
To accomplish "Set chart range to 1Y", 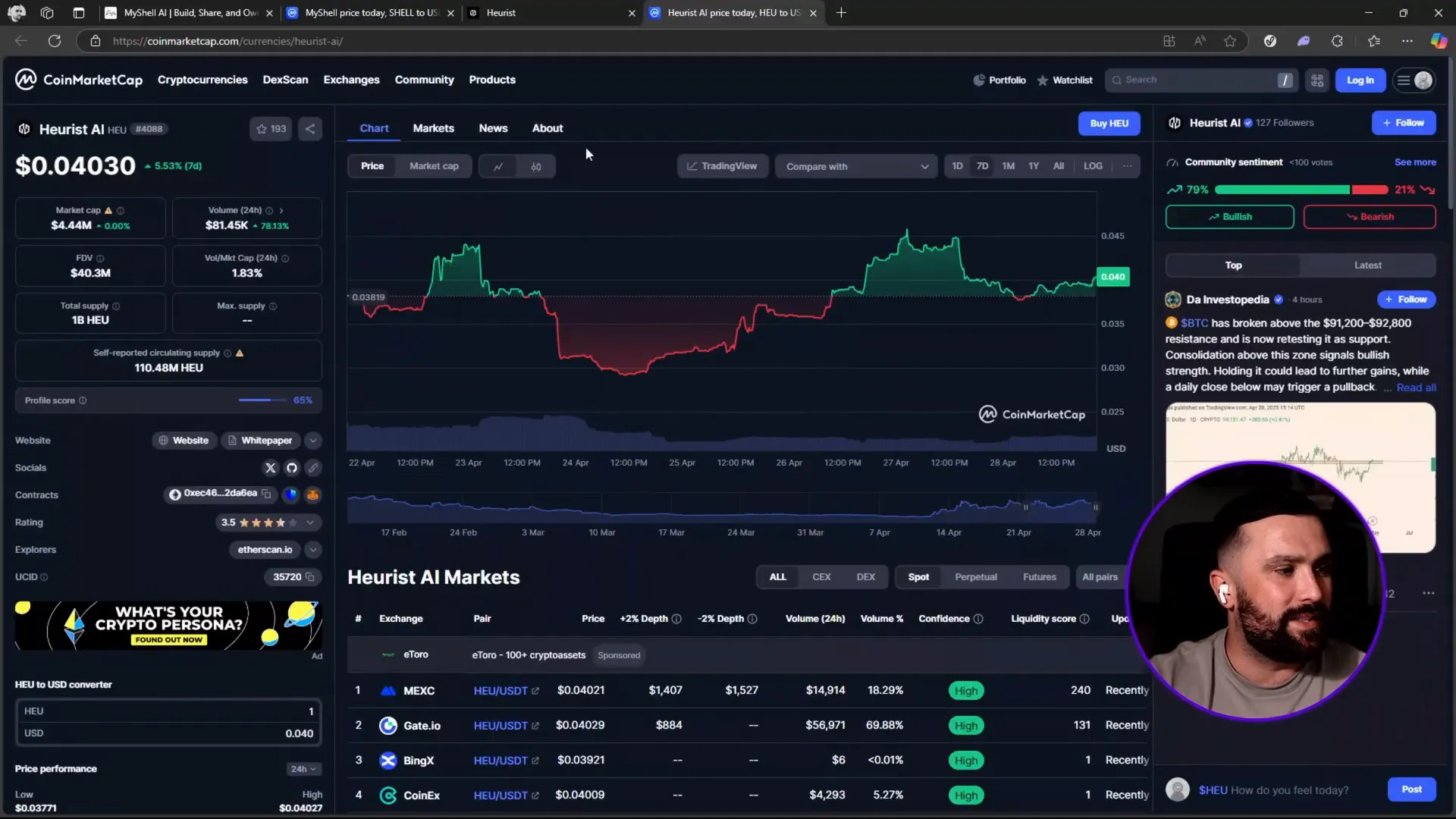I will (x=1034, y=166).
